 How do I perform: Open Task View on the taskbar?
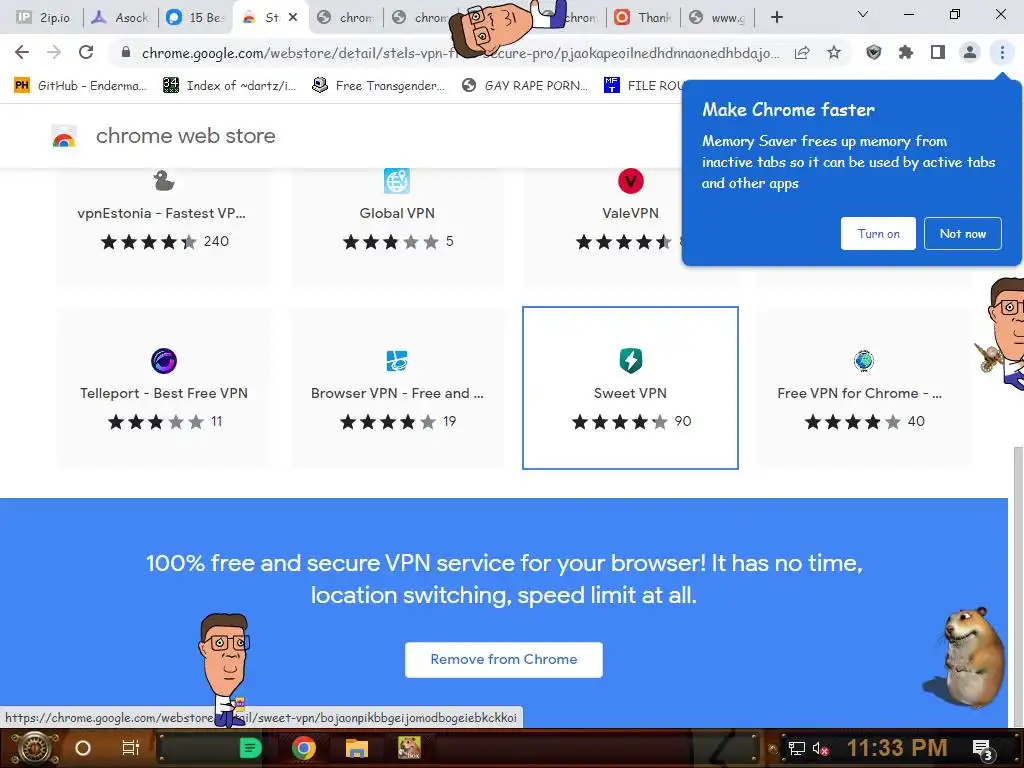[x=131, y=748]
